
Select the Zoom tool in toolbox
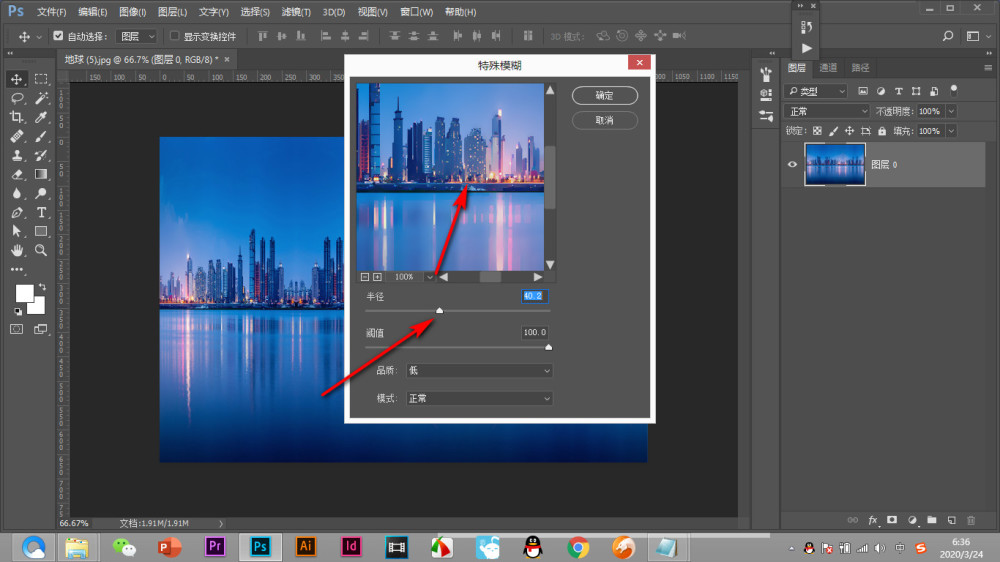coord(41,250)
